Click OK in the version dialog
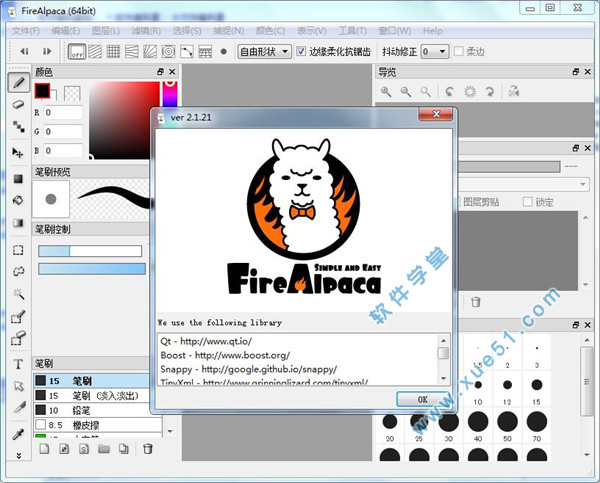This screenshot has height=483, width=600. click(422, 399)
